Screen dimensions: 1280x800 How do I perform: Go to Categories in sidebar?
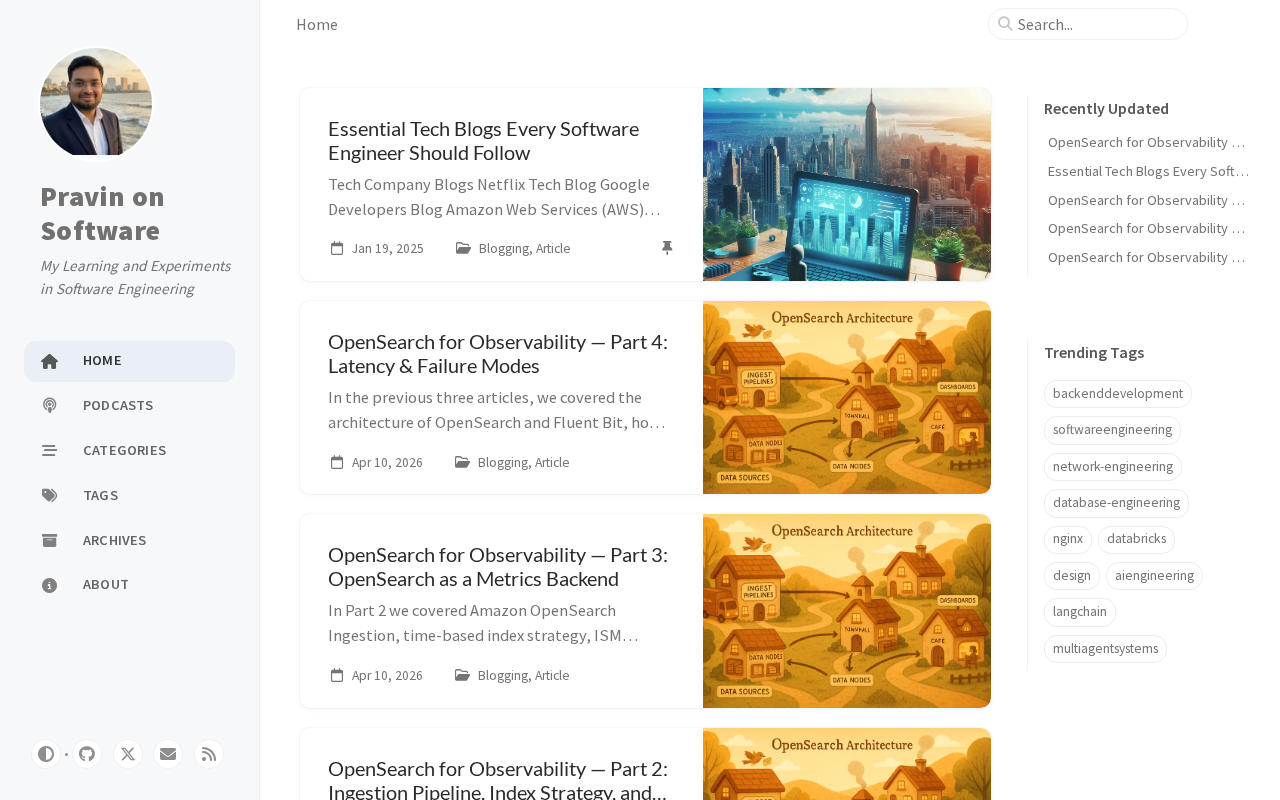tap(129, 450)
